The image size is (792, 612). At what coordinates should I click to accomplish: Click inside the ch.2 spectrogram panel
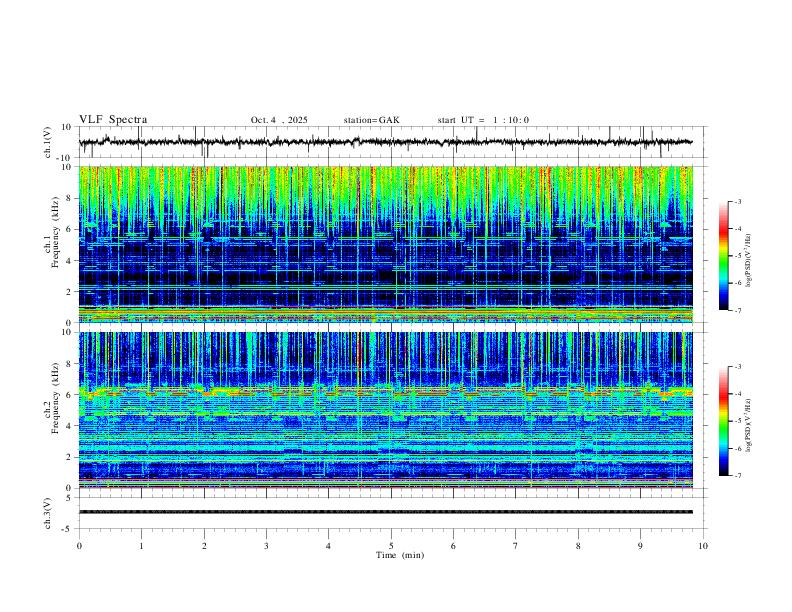tap(386, 410)
